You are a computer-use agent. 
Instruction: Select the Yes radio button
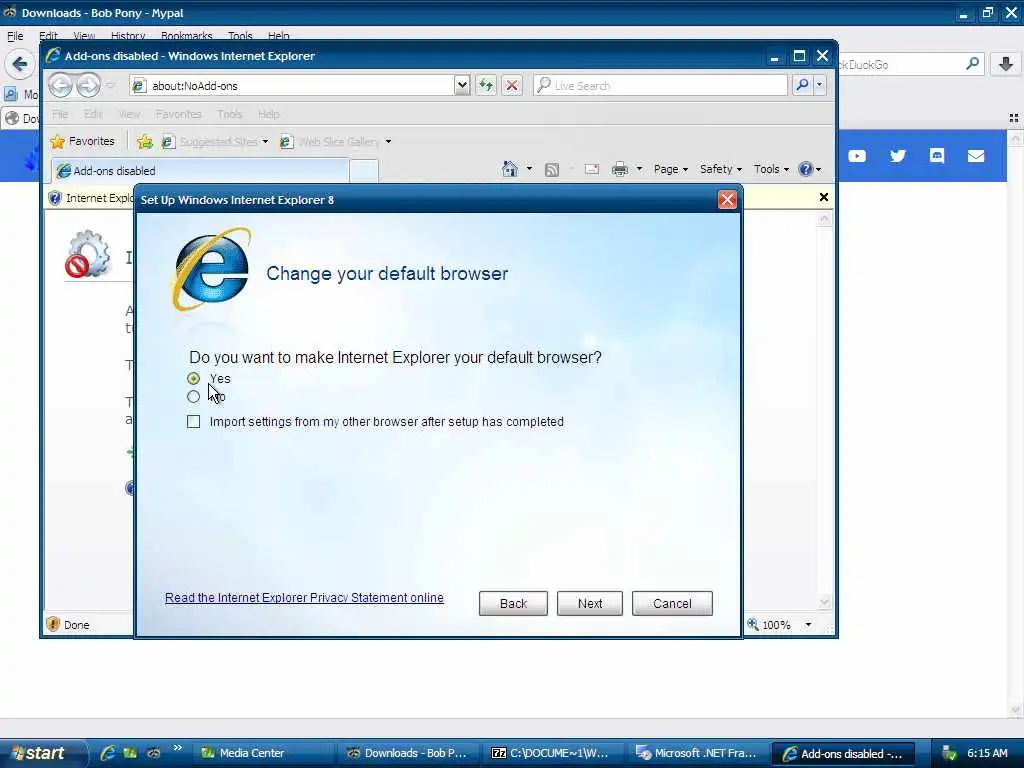(x=193, y=379)
